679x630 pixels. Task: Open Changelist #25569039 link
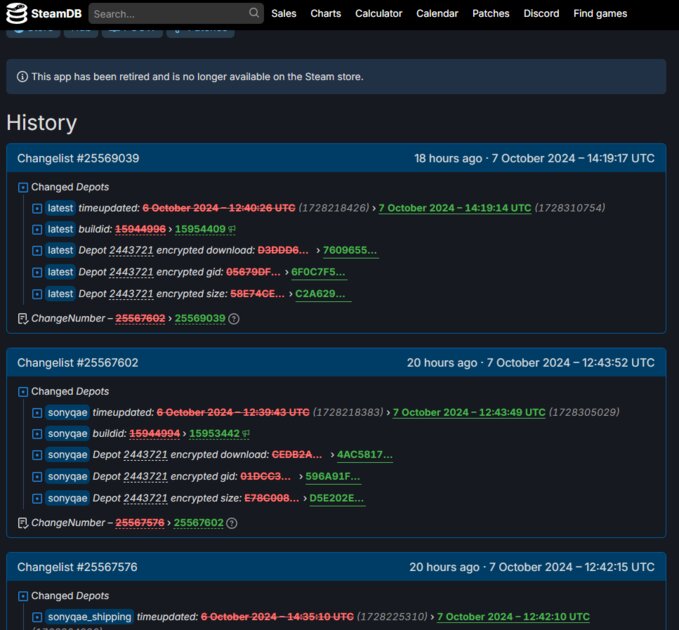point(78,158)
